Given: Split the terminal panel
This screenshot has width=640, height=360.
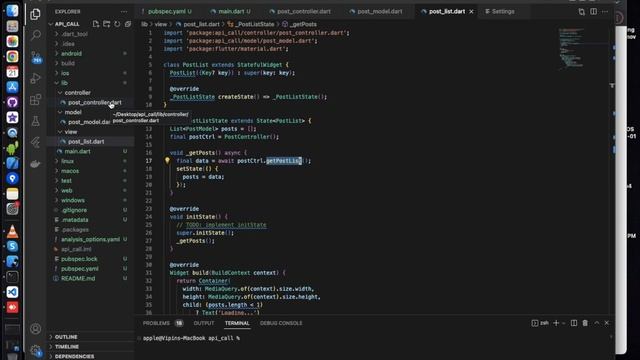Looking at the screenshot, I should (574, 323).
